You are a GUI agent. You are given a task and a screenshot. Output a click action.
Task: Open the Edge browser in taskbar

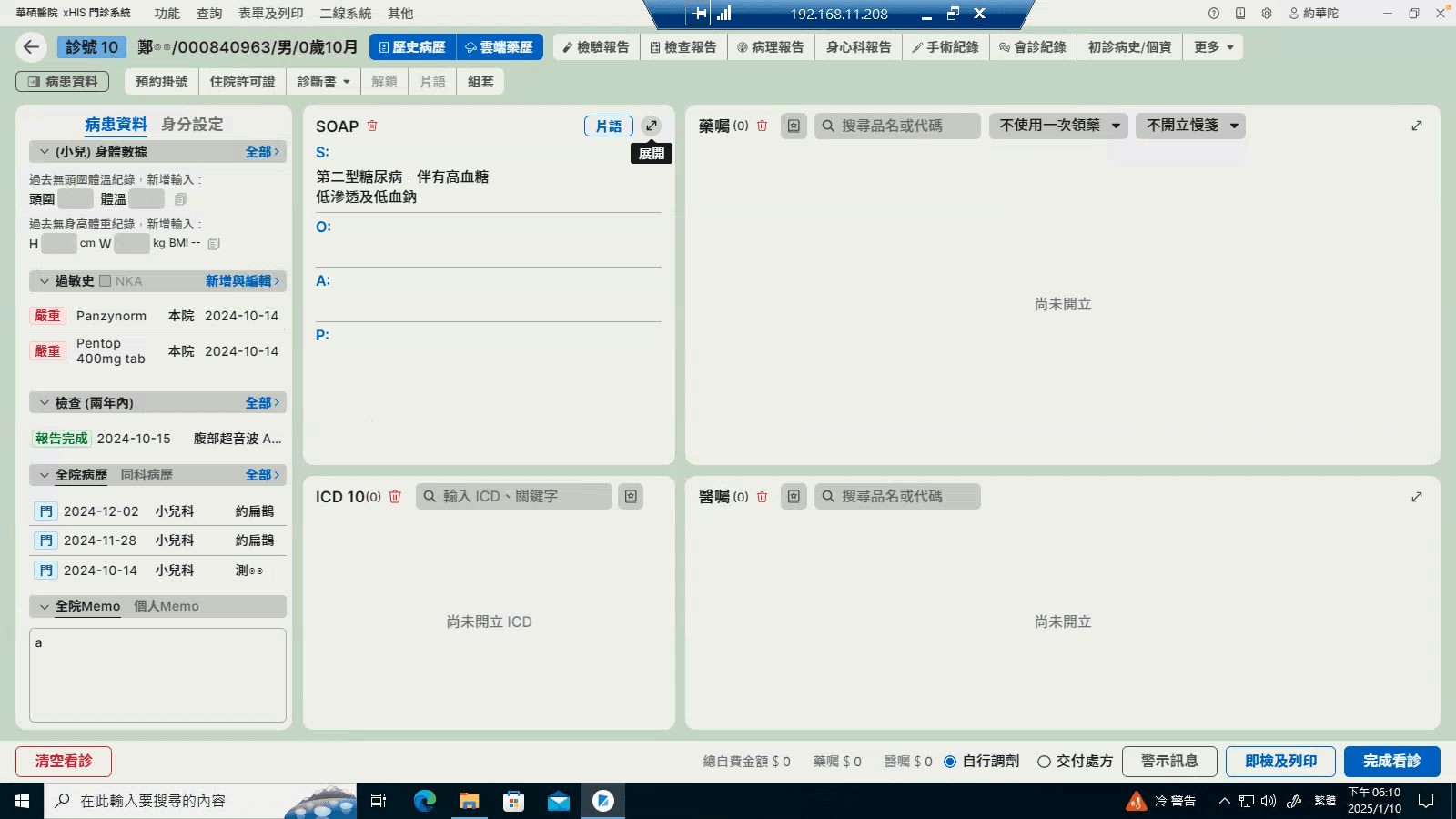(x=424, y=801)
